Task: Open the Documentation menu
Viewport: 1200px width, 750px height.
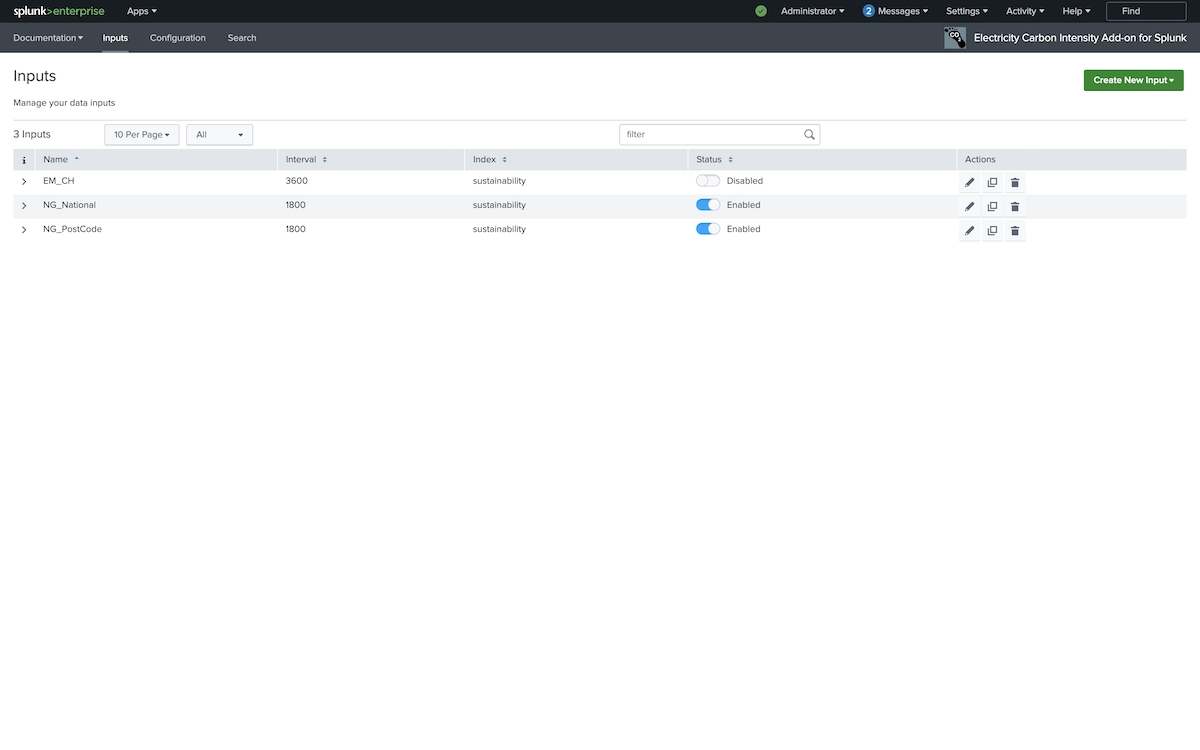Action: tap(48, 38)
